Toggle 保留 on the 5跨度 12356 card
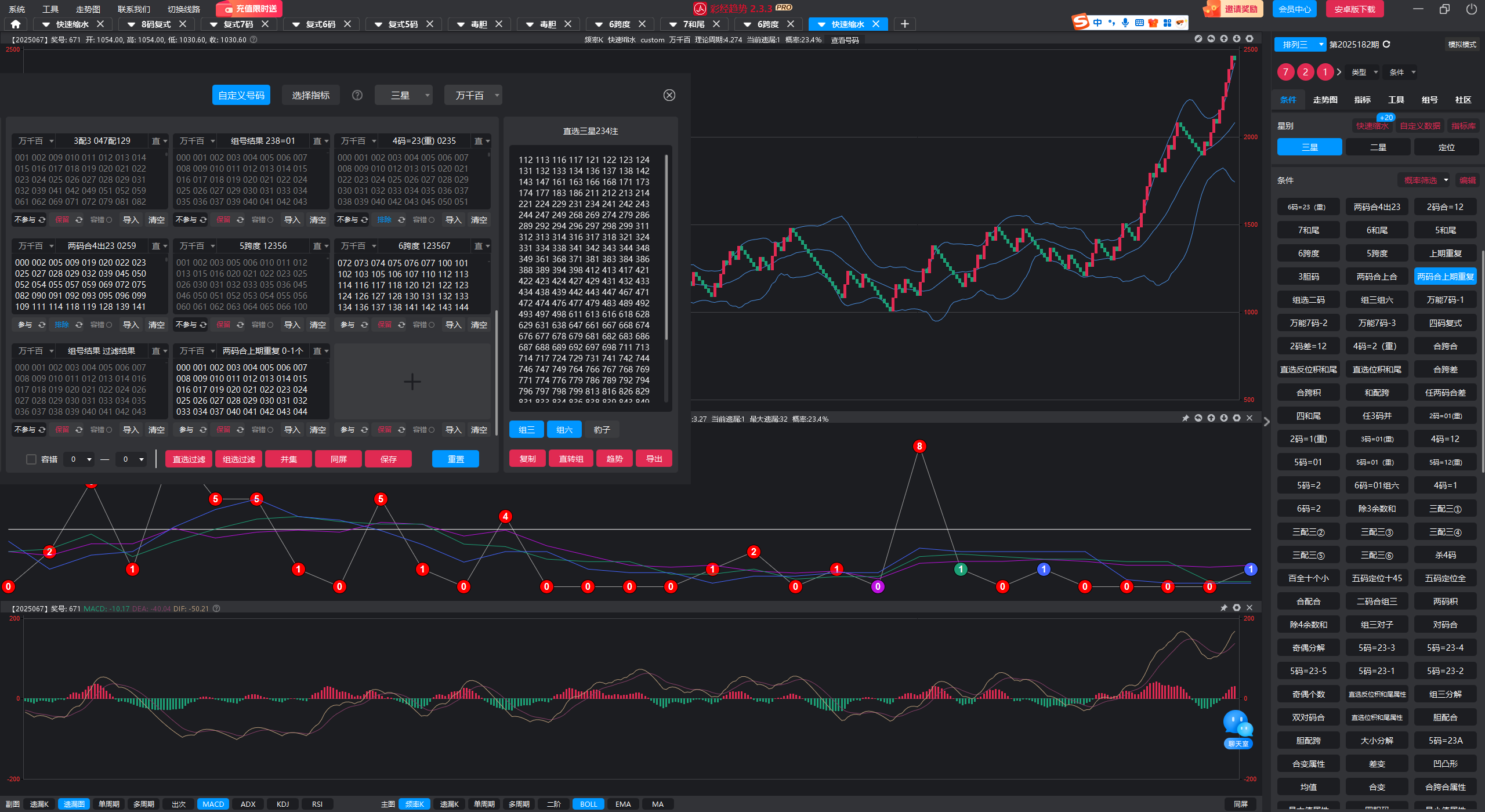Screen dimensions: 1485x812 click(229, 325)
